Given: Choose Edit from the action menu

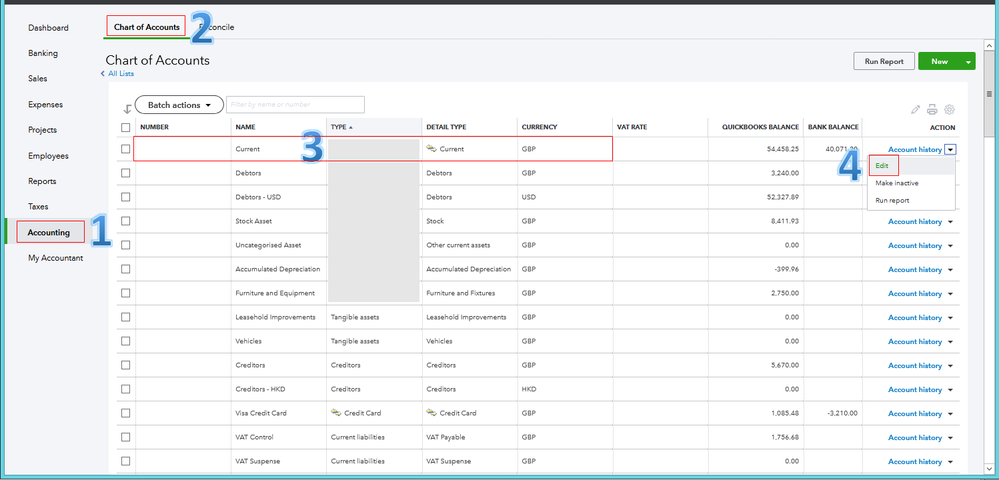Looking at the screenshot, I should coord(882,166).
